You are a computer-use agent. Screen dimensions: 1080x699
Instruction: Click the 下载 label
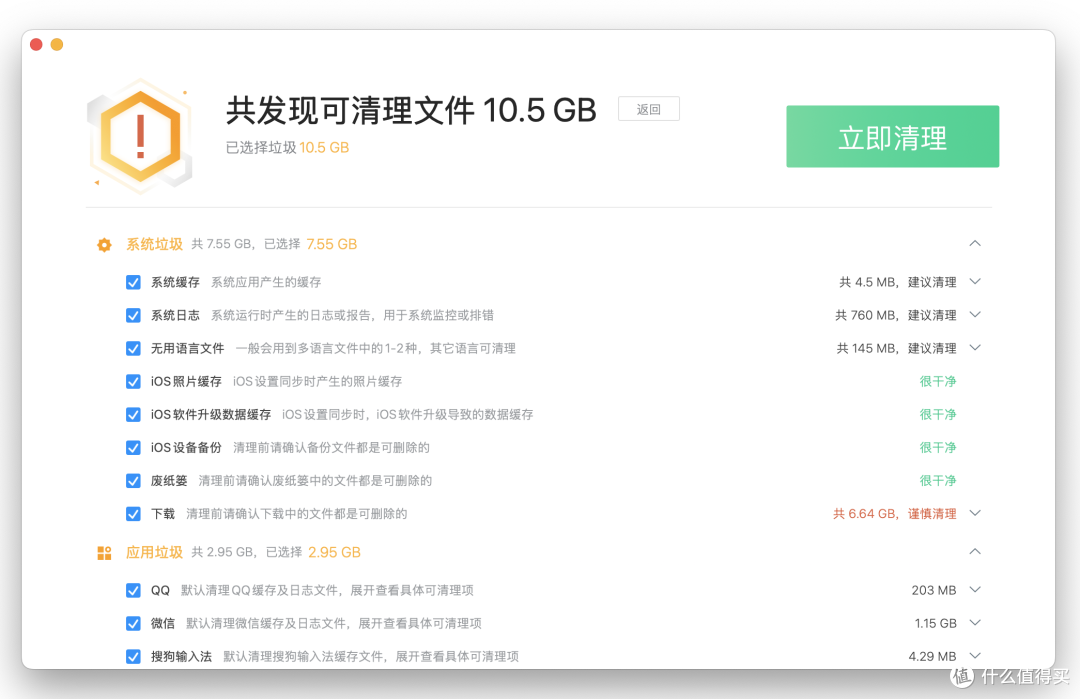(163, 514)
